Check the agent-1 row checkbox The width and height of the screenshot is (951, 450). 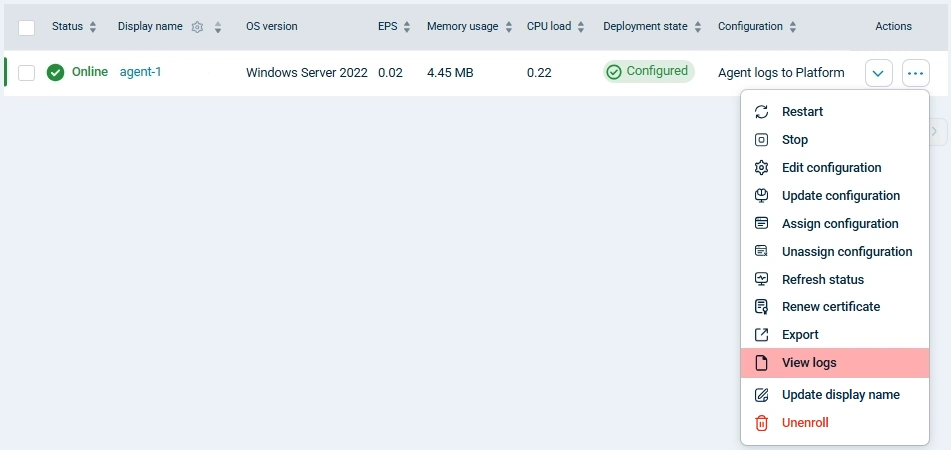(x=27, y=73)
